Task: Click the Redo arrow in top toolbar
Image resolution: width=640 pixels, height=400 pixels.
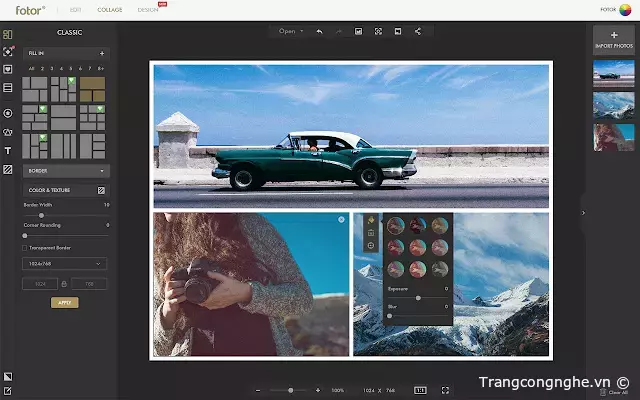Action: pyautogui.click(x=338, y=31)
